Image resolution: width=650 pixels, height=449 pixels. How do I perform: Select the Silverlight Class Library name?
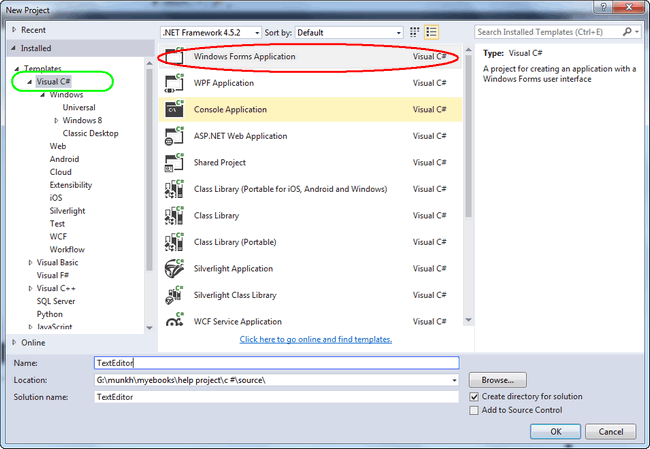coord(235,295)
